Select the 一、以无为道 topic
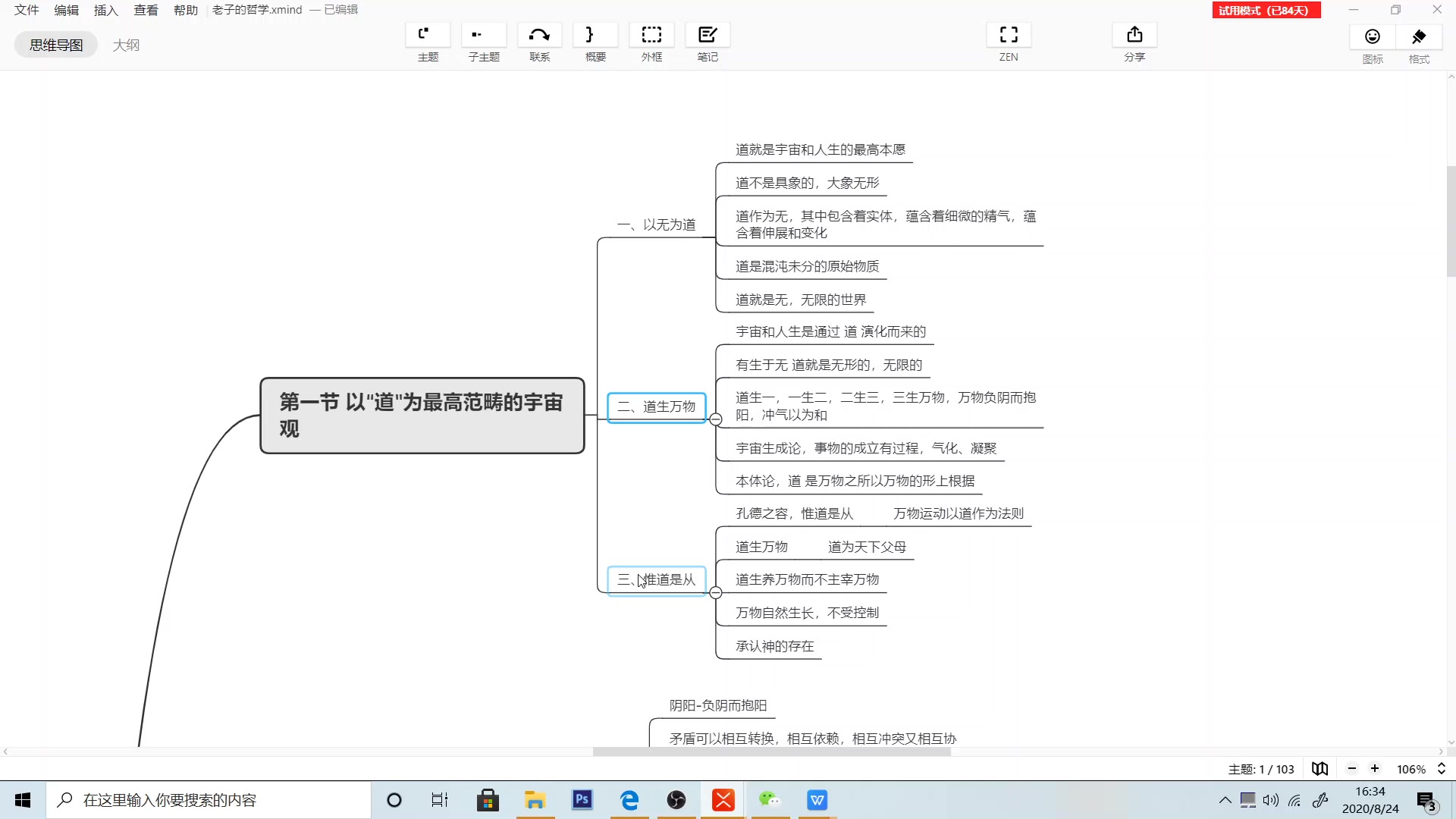Image resolution: width=1456 pixels, height=819 pixels. point(657,224)
